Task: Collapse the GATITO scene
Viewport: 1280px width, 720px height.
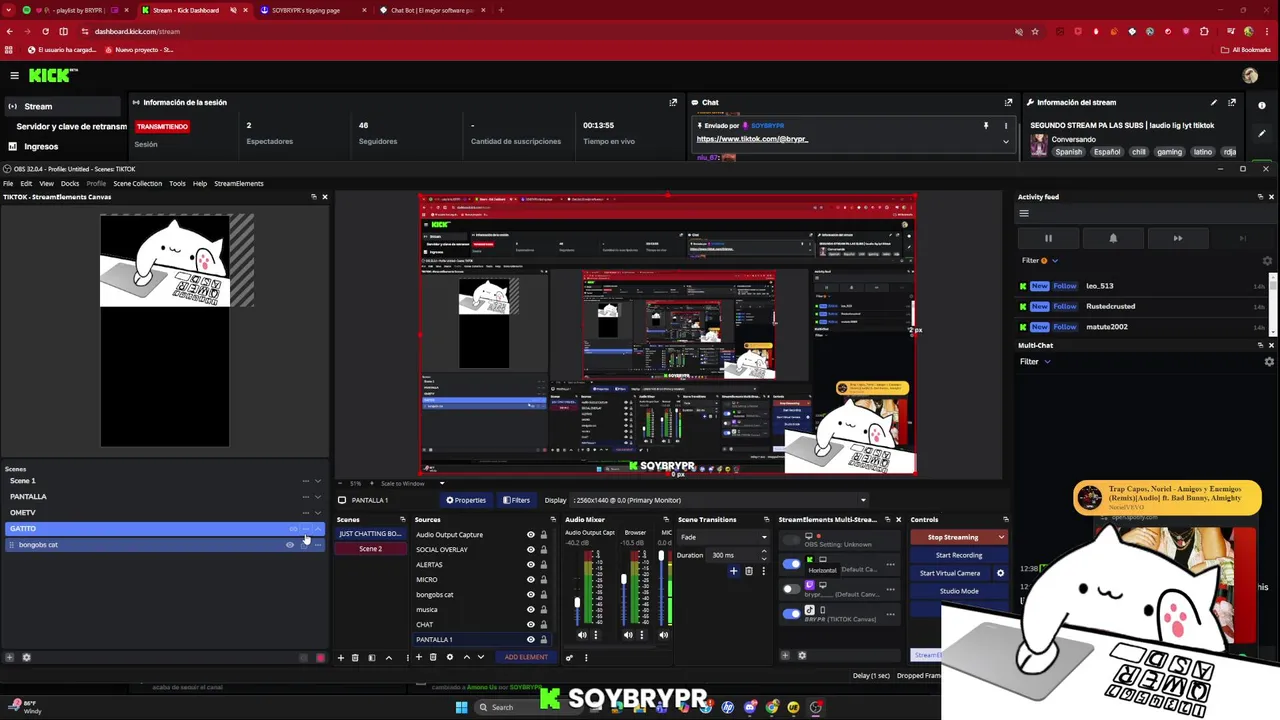Action: (x=318, y=529)
